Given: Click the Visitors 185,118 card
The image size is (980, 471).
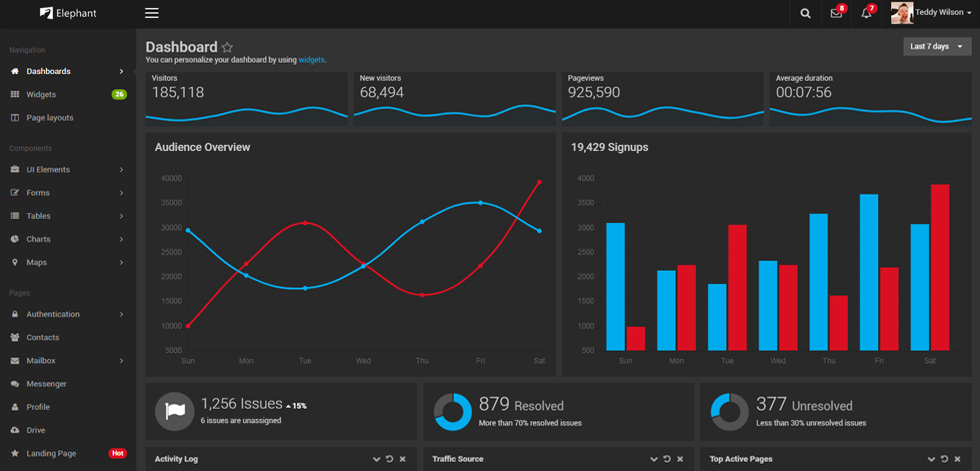Looking at the screenshot, I should coord(246,99).
